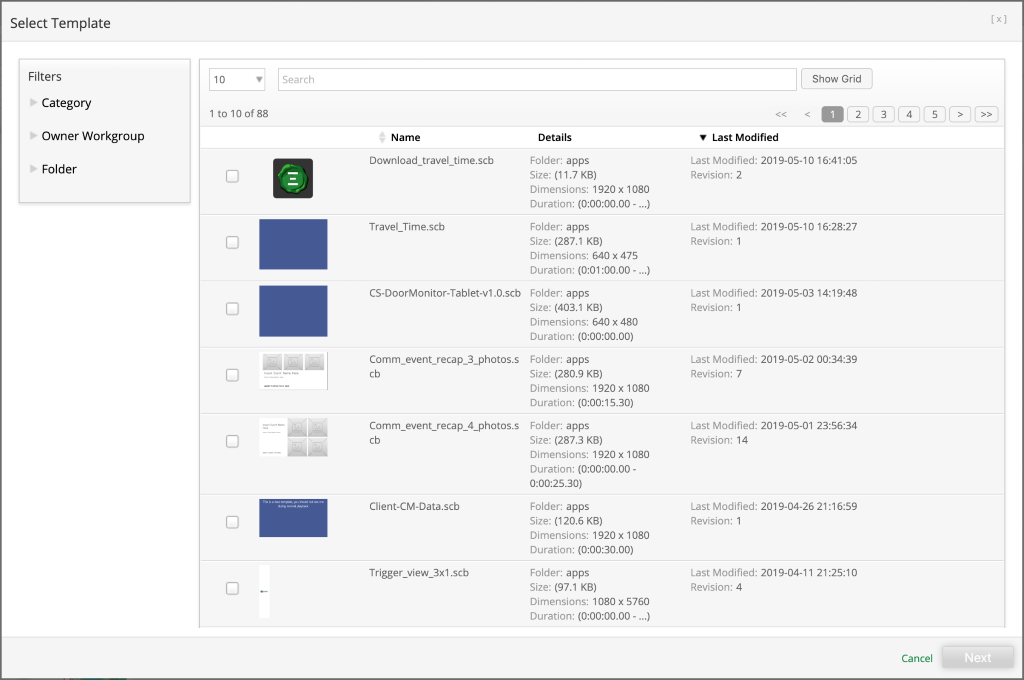Screen dimensions: 1024x680
Task: Expand the Category filter
Action: tap(34, 103)
